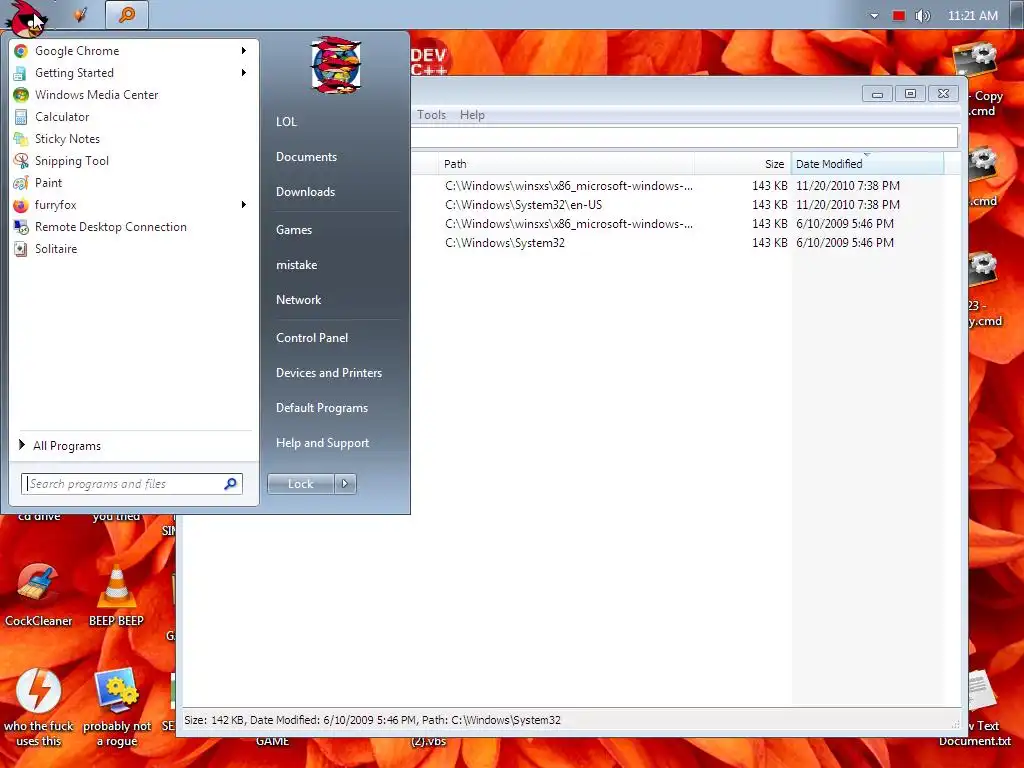Click the red flag tray icon

click(899, 16)
